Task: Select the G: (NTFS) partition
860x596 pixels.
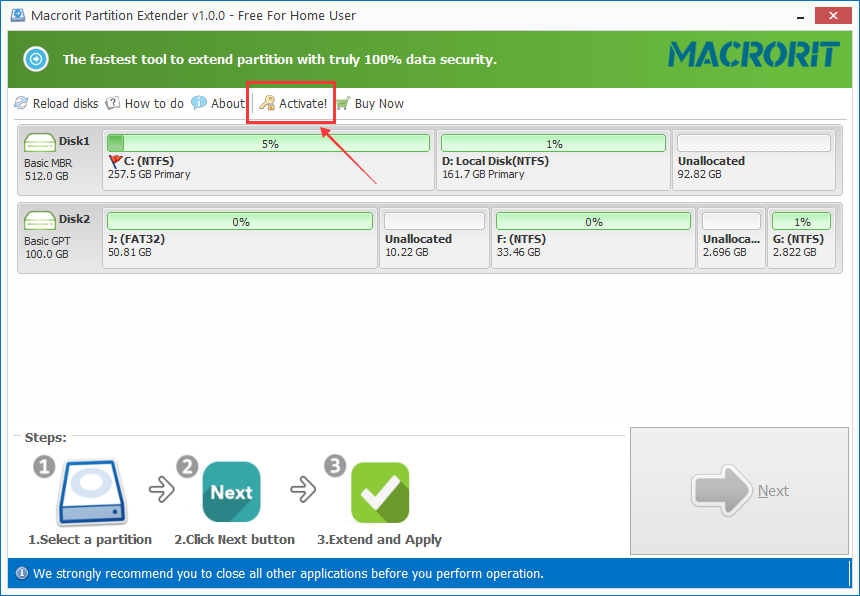Action: [x=801, y=245]
